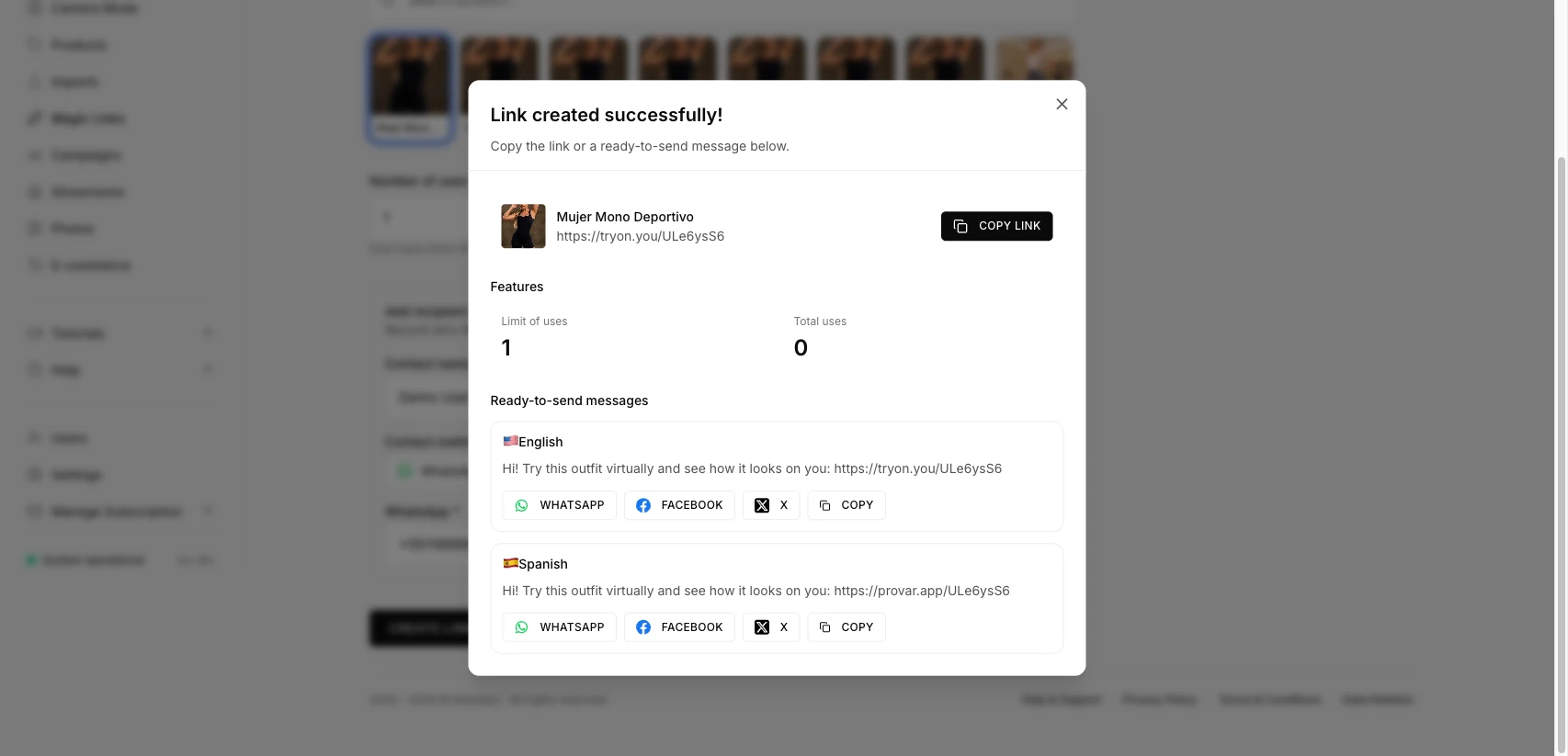This screenshot has width=1568, height=756.
Task: Copy the English ready-to-send message
Action: [x=846, y=505]
